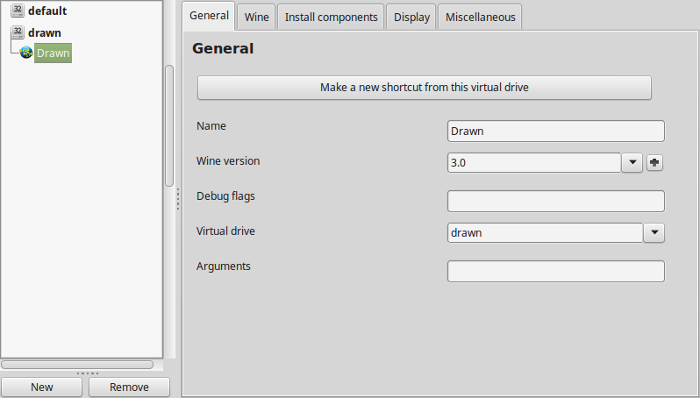Viewport: 700px width, 398px height.
Task: Click the Name label
Action: 211,126
